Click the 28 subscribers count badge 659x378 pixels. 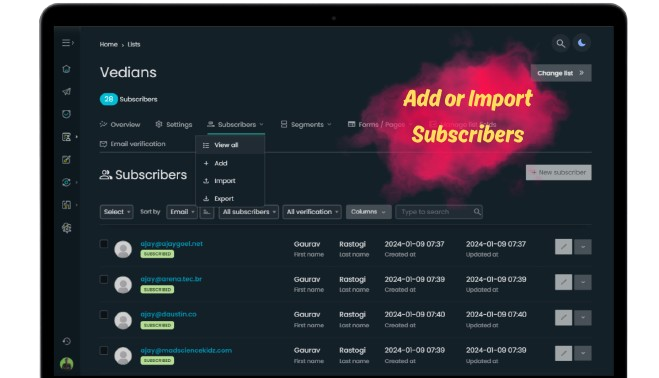coord(108,99)
